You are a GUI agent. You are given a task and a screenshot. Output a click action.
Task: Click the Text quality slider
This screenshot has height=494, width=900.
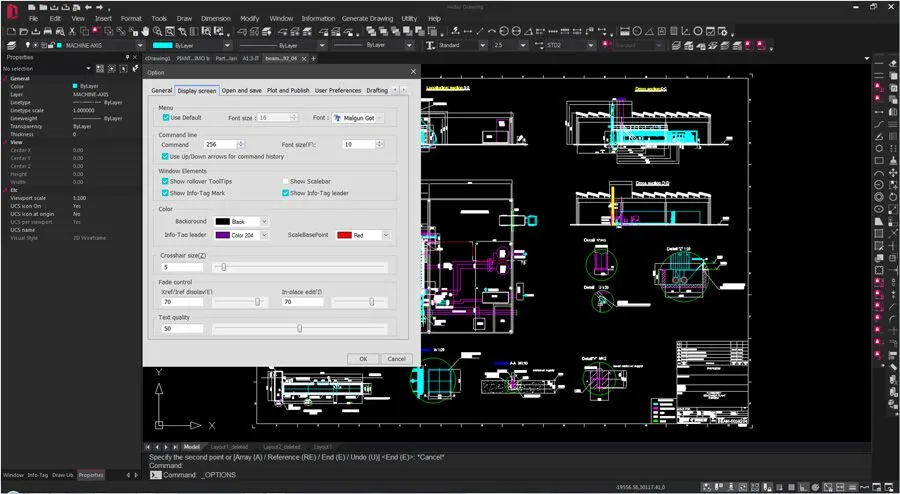coord(300,328)
